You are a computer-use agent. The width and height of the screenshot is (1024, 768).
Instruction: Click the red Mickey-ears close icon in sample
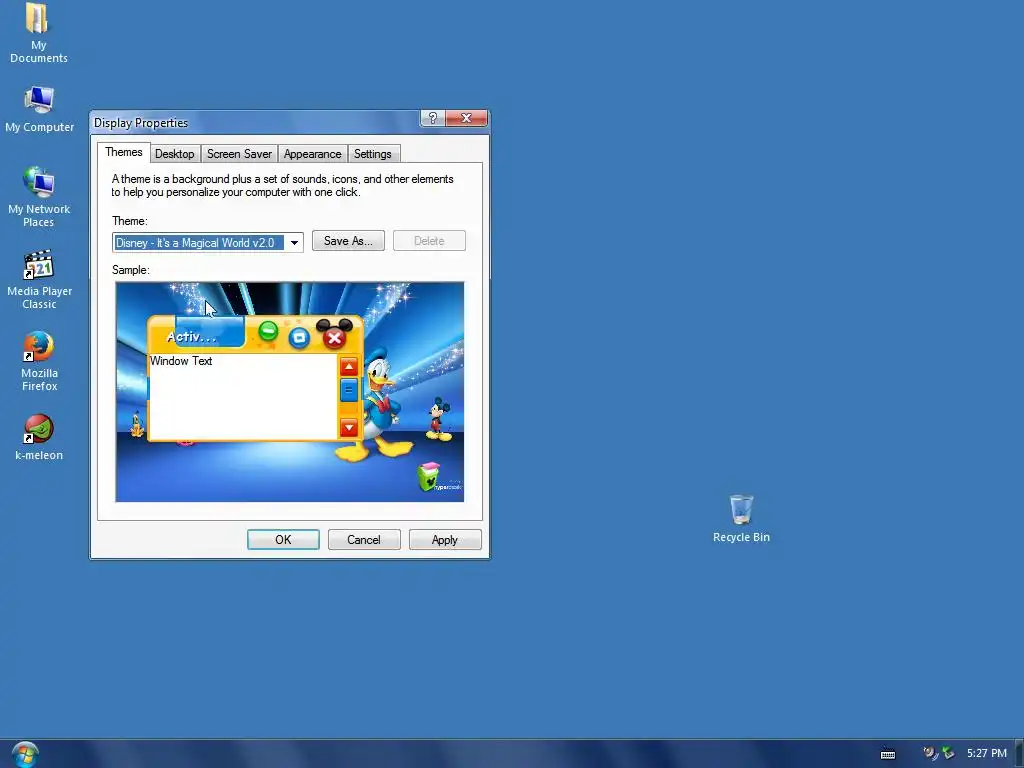click(334, 334)
